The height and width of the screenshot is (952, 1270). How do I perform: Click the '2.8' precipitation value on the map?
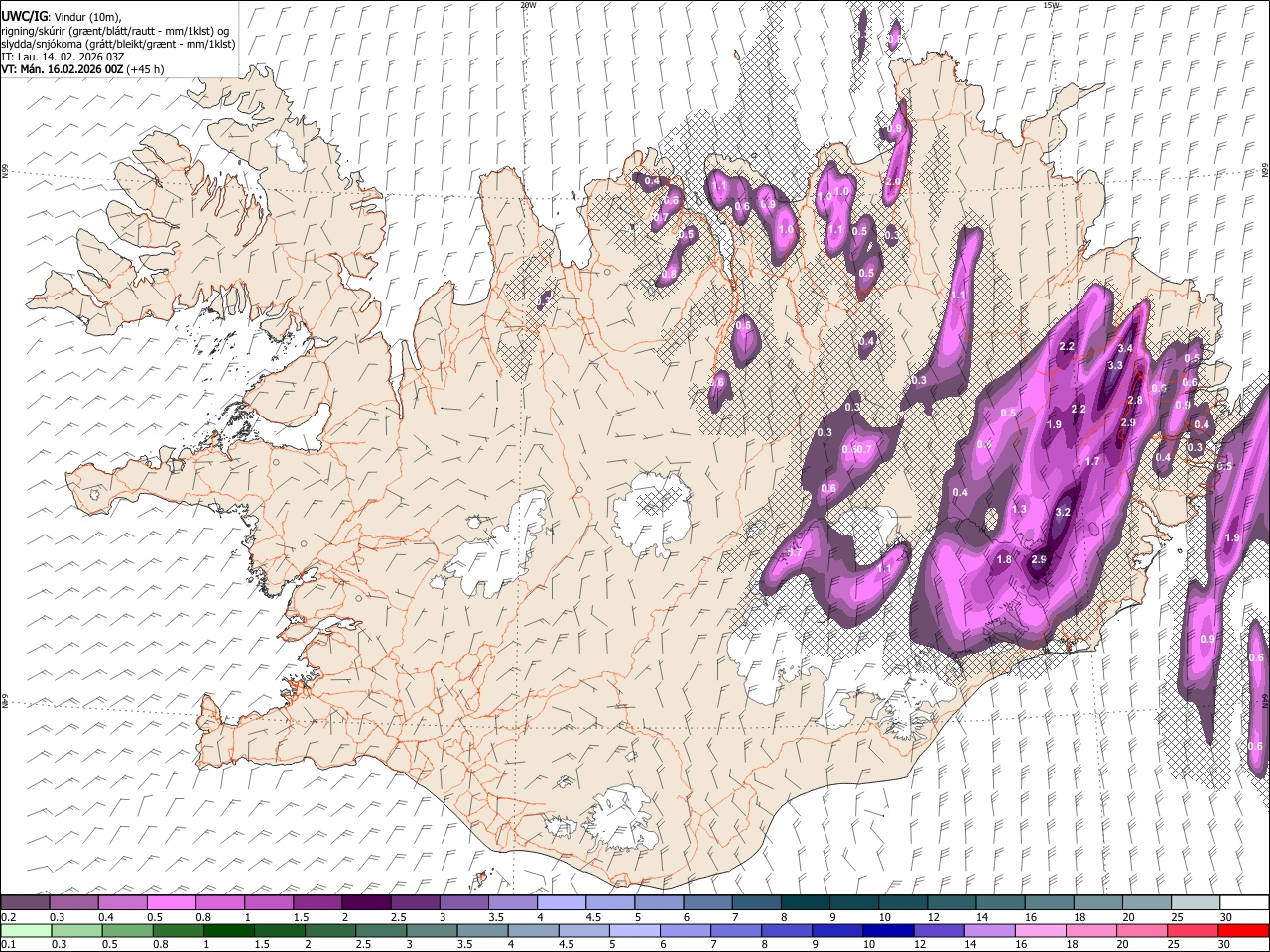click(x=1135, y=400)
